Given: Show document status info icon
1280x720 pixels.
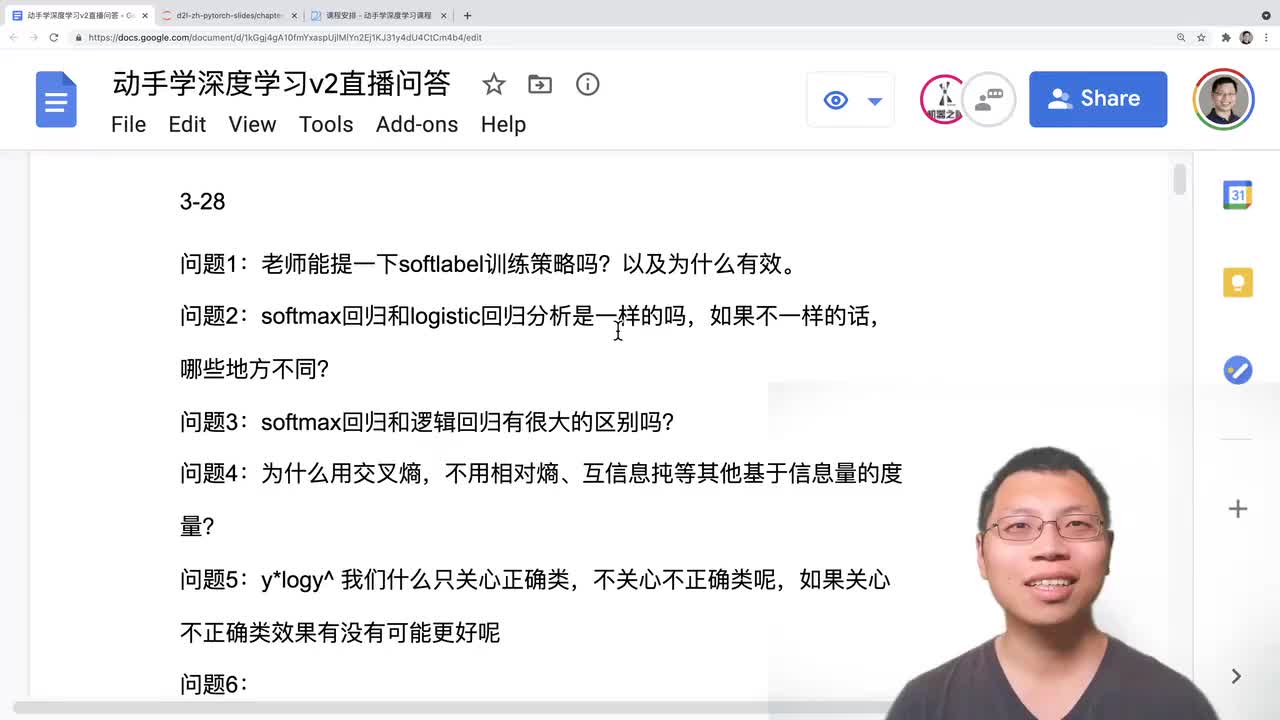Looking at the screenshot, I should click(x=588, y=84).
